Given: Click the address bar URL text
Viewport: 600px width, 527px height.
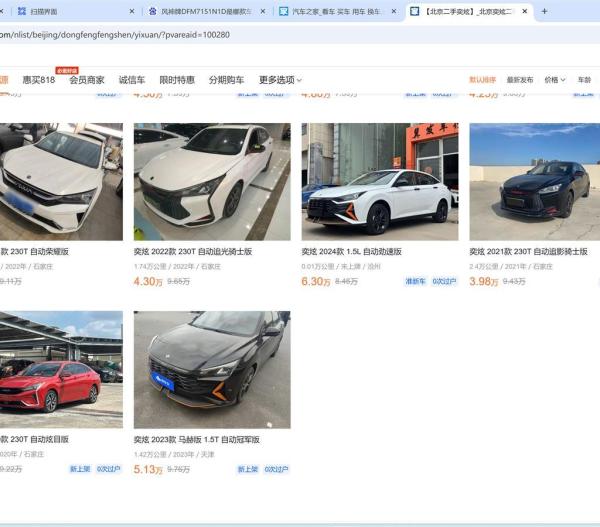Looking at the screenshot, I should 115,35.
